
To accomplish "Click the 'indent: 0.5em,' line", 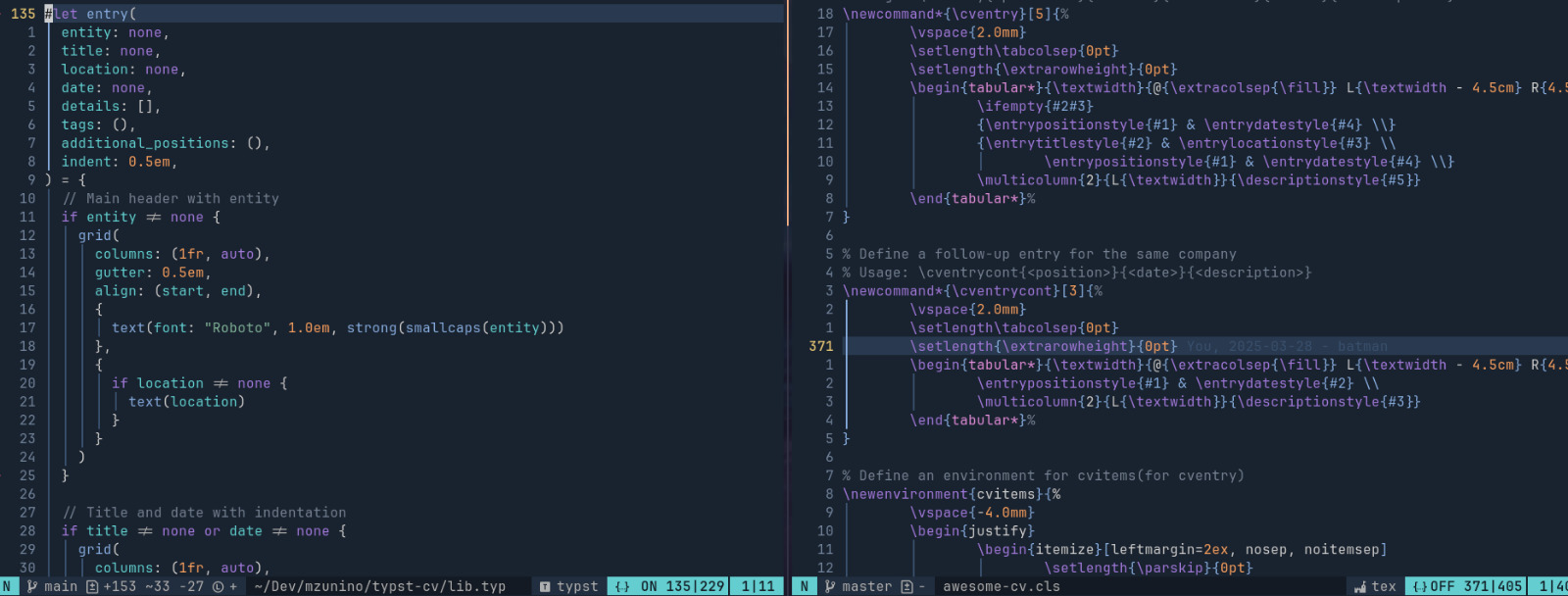I will [120, 162].
